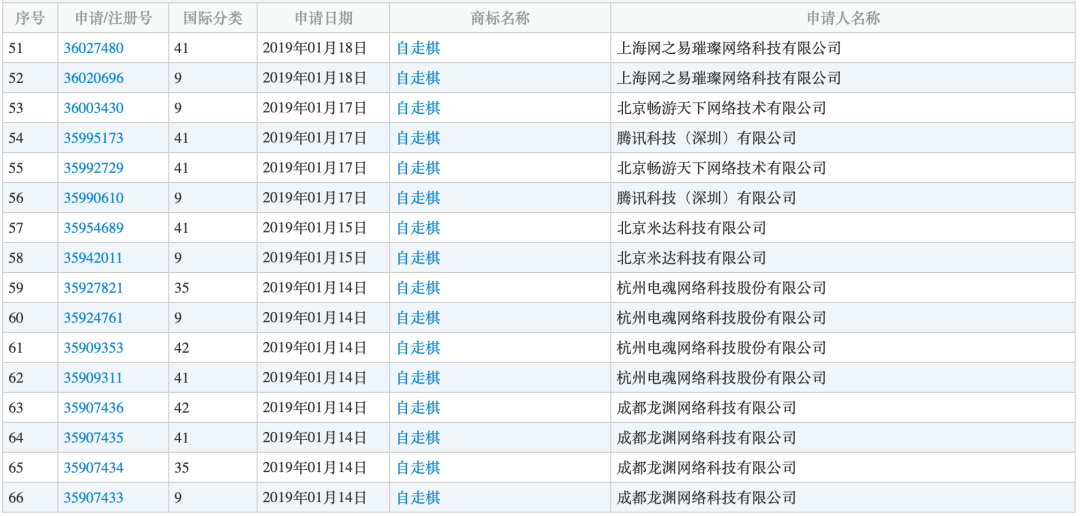Viewport: 1080px width, 516px height.
Task: Open application number 35992729
Action: (94, 168)
